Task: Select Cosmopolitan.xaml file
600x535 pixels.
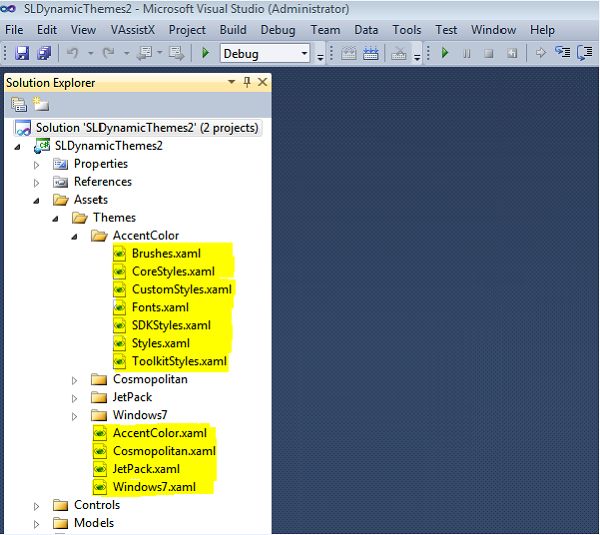Action: (164, 451)
